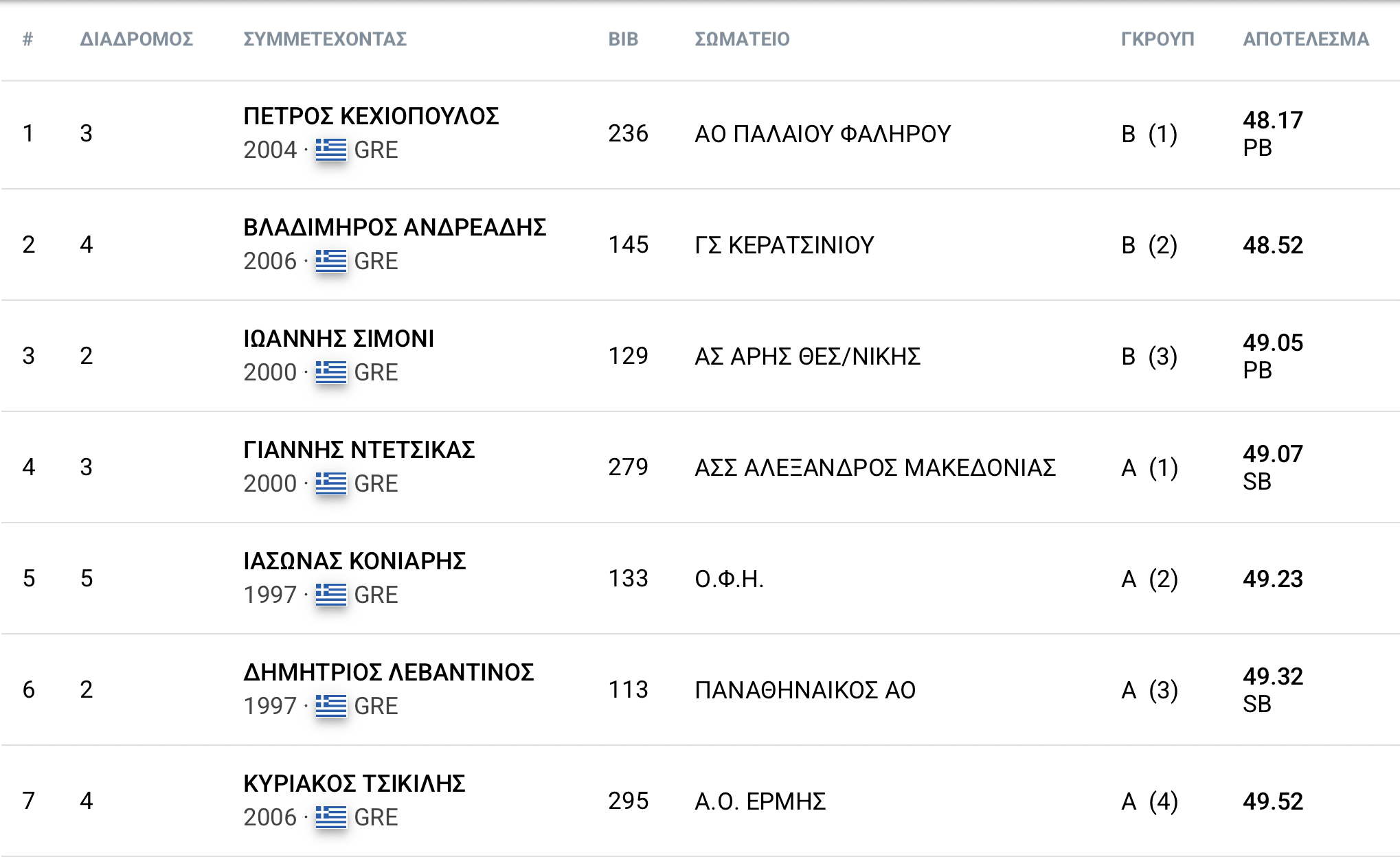Open athlete ΠΕΤΡΟΣ ΚΕΧΙΟΠΟΥΛΟΣ profile
Screen dimensions: 1400x857
pyautogui.click(x=371, y=116)
